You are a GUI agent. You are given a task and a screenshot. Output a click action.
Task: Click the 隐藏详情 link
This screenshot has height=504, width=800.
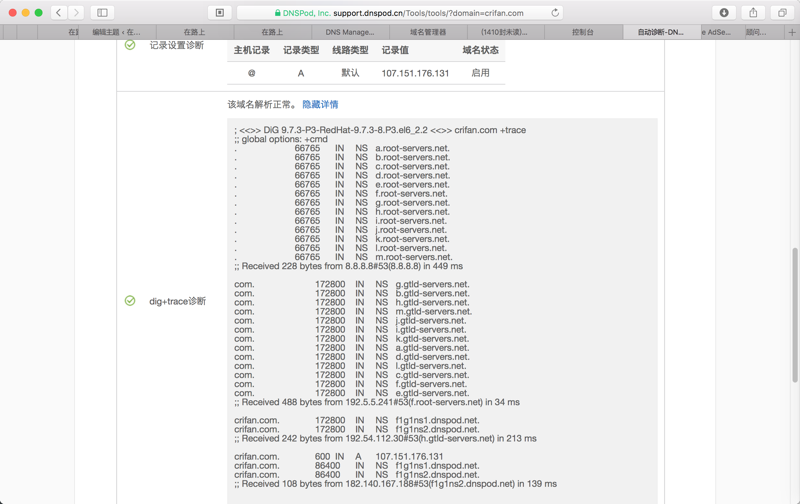click(x=320, y=105)
